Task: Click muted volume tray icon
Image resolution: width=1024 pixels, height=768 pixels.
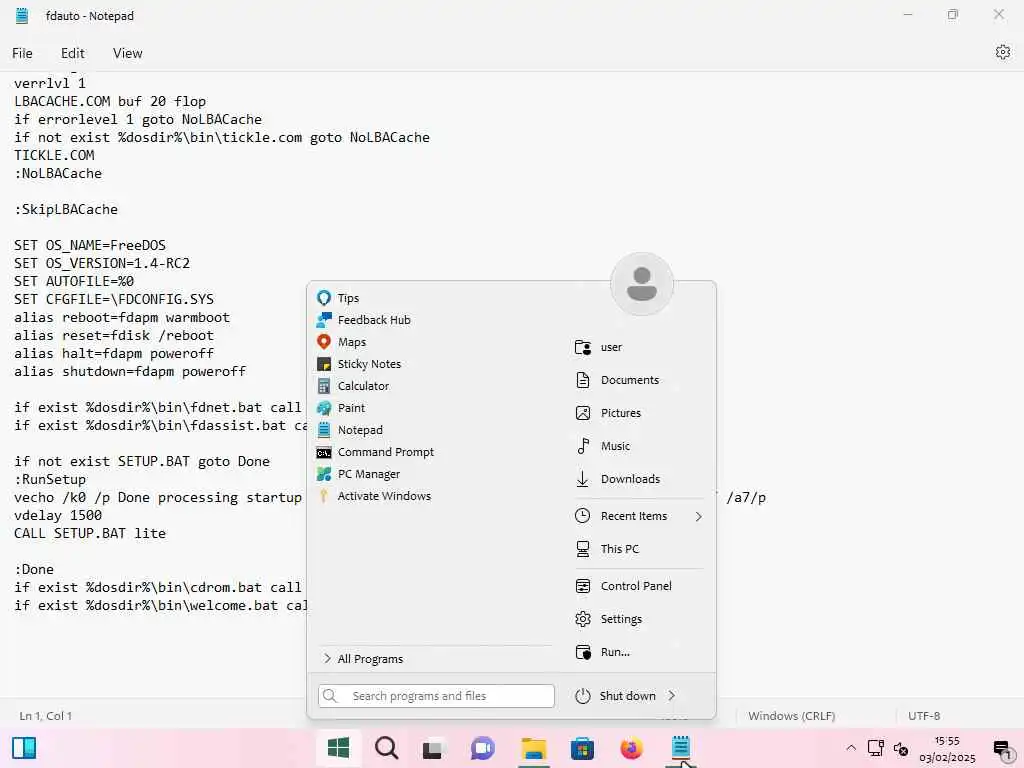Action: click(901, 748)
